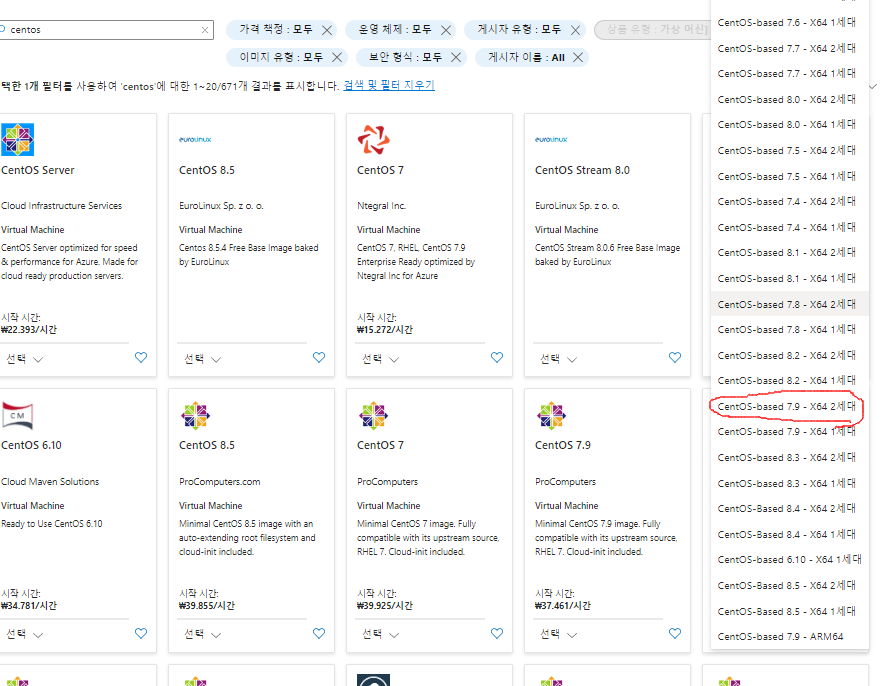Select CentOS-based 7.5 - X64 1세대 plan
The image size is (884, 686).
(x=788, y=176)
